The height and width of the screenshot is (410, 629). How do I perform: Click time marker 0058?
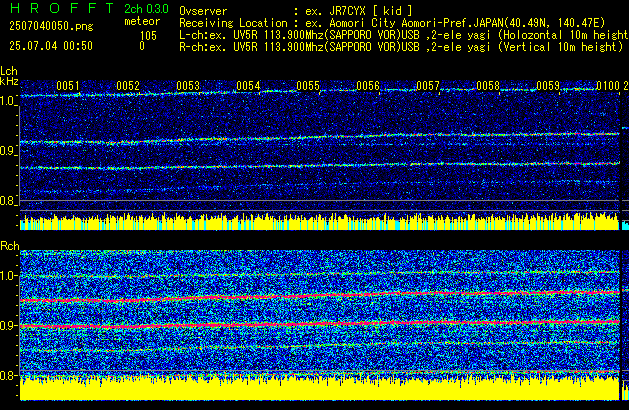(x=488, y=86)
